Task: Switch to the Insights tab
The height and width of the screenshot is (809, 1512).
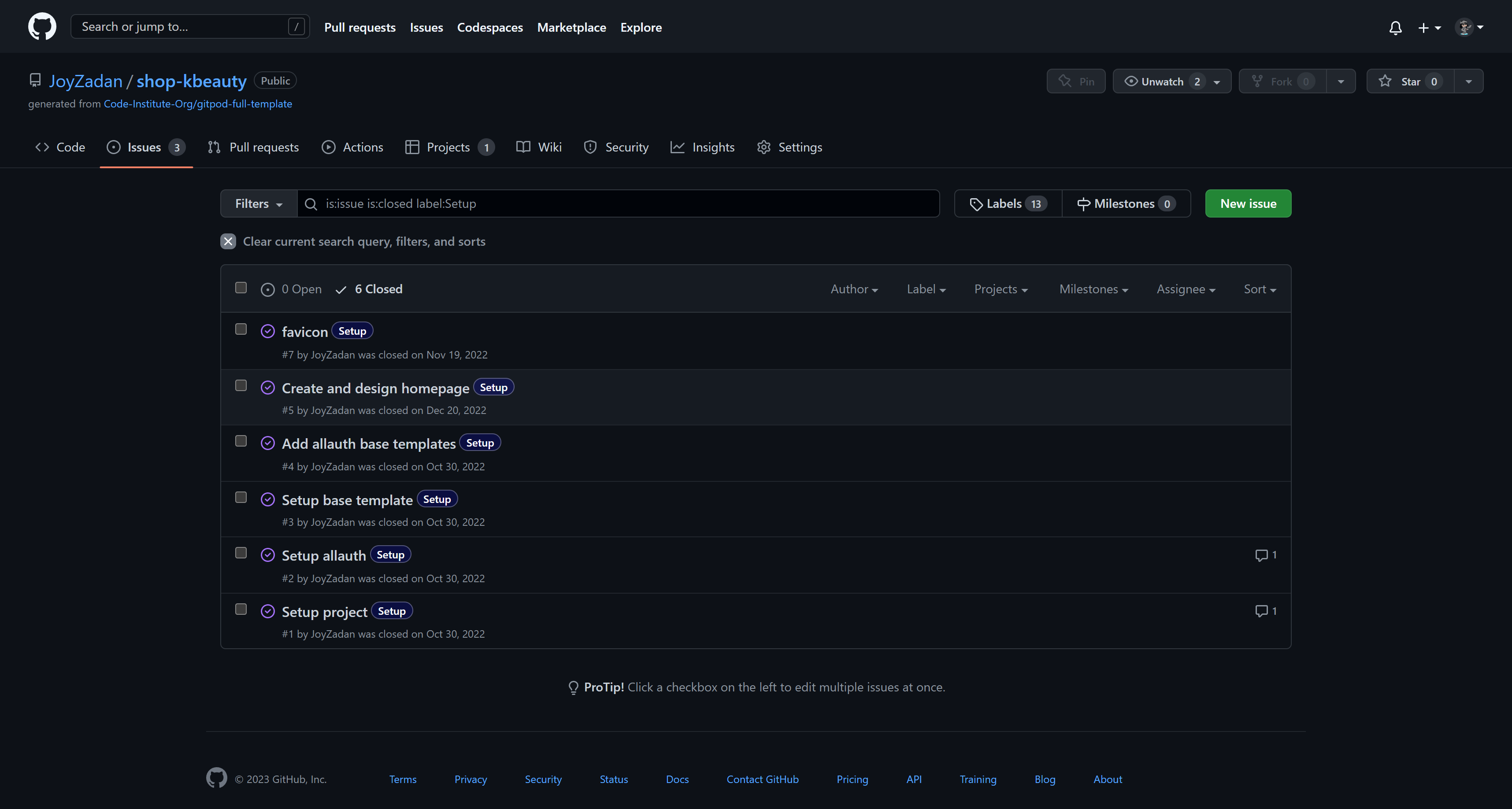Action: [x=703, y=147]
